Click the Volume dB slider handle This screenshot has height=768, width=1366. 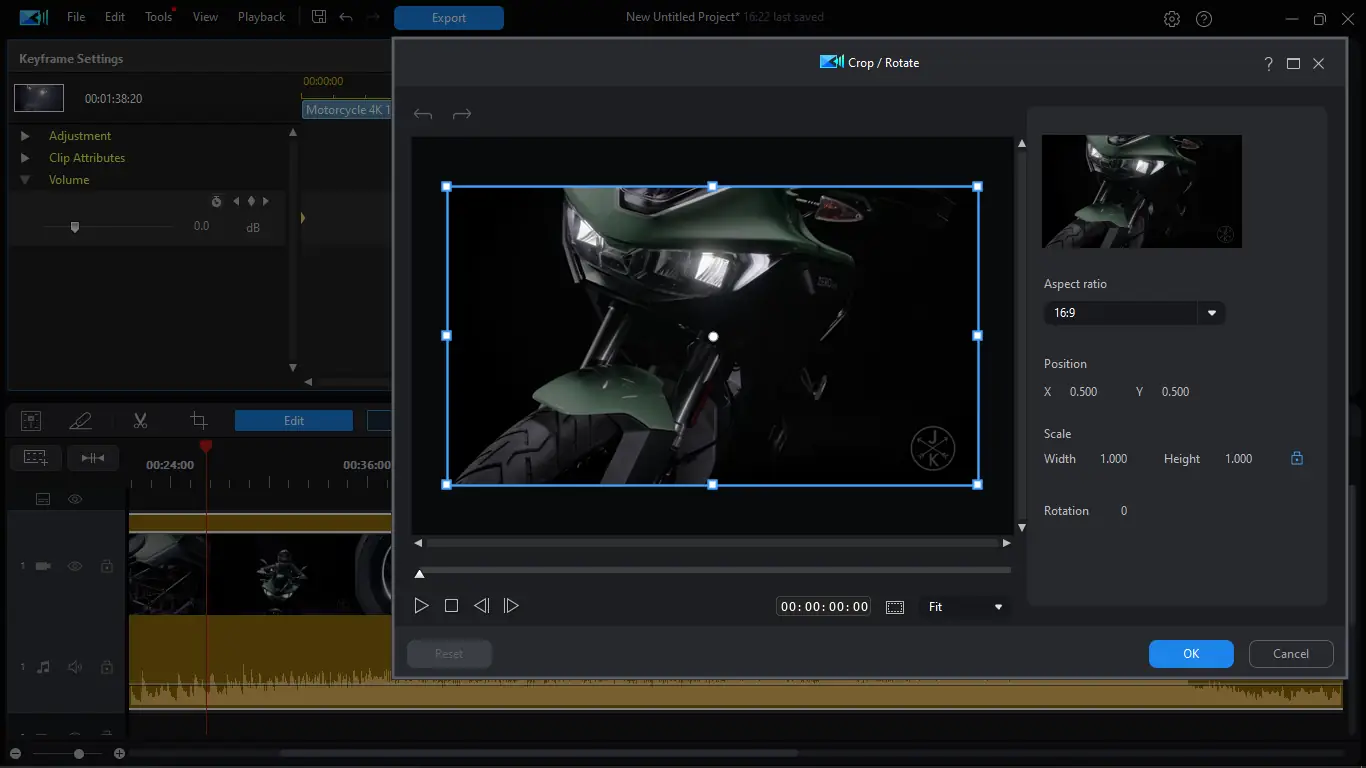pyautogui.click(x=75, y=228)
